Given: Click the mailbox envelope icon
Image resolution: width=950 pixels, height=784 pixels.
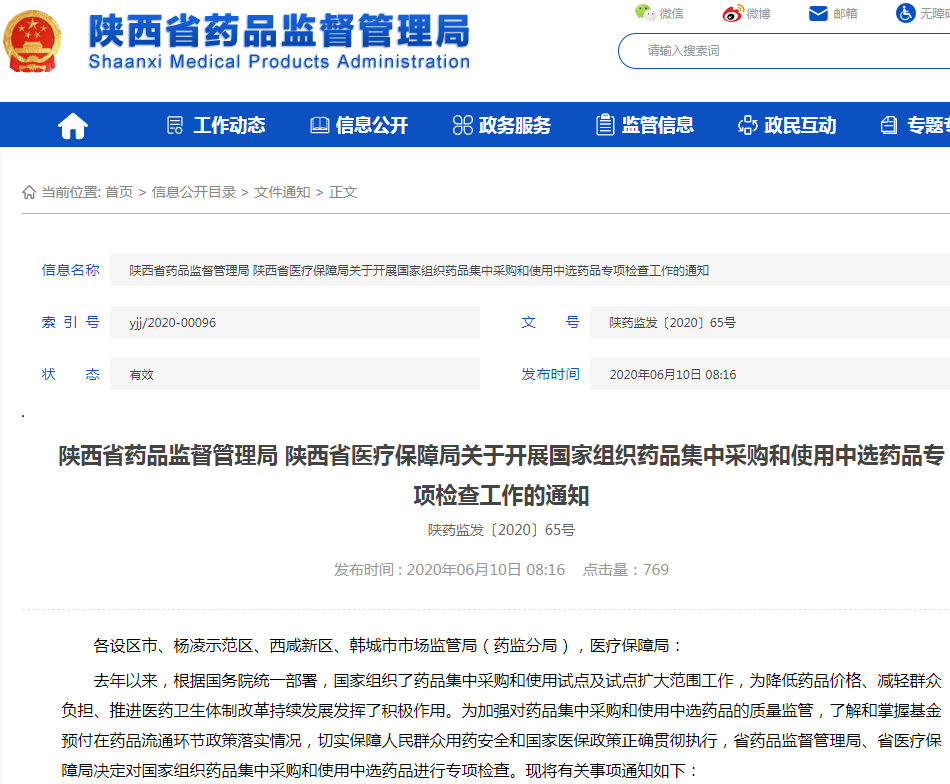Looking at the screenshot, I should click(x=819, y=13).
